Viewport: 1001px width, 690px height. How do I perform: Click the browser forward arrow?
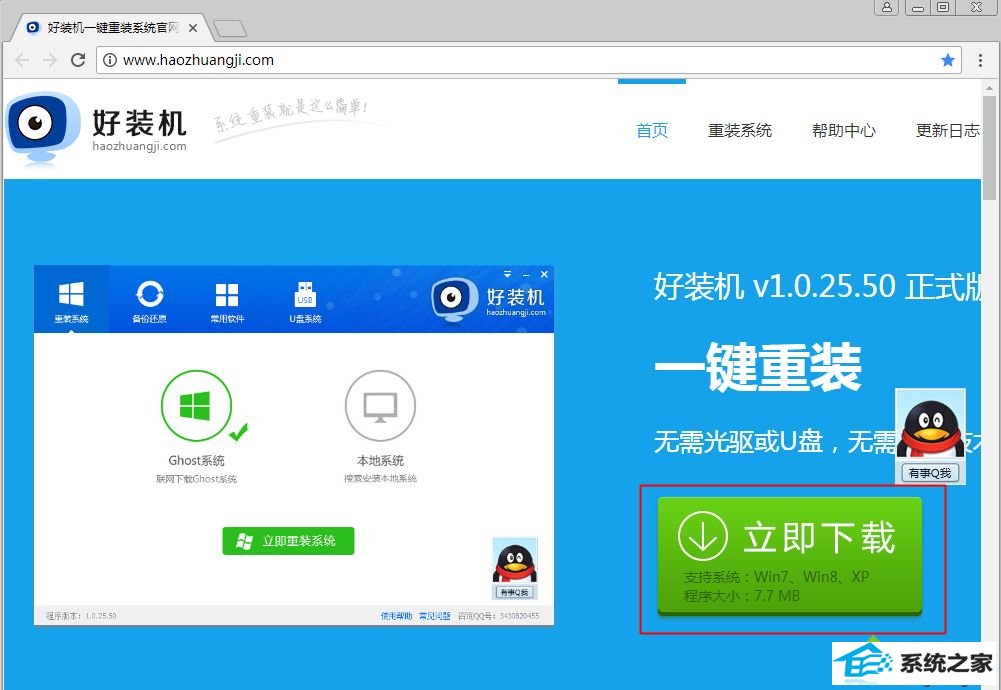tap(50, 60)
